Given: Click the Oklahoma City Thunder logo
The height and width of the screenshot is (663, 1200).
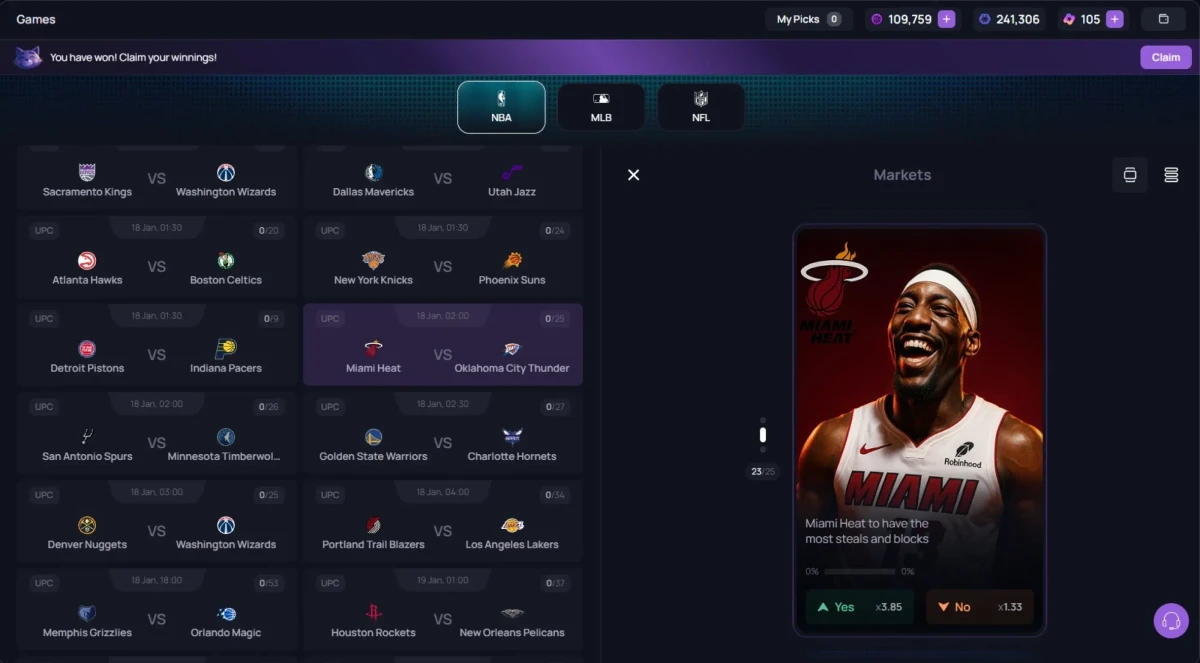Looking at the screenshot, I should (x=512, y=349).
